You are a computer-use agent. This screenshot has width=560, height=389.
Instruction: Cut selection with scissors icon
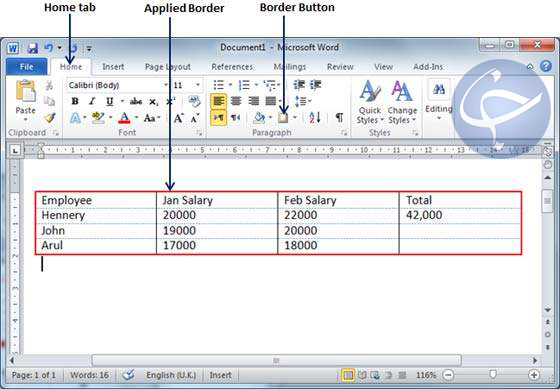click(49, 85)
